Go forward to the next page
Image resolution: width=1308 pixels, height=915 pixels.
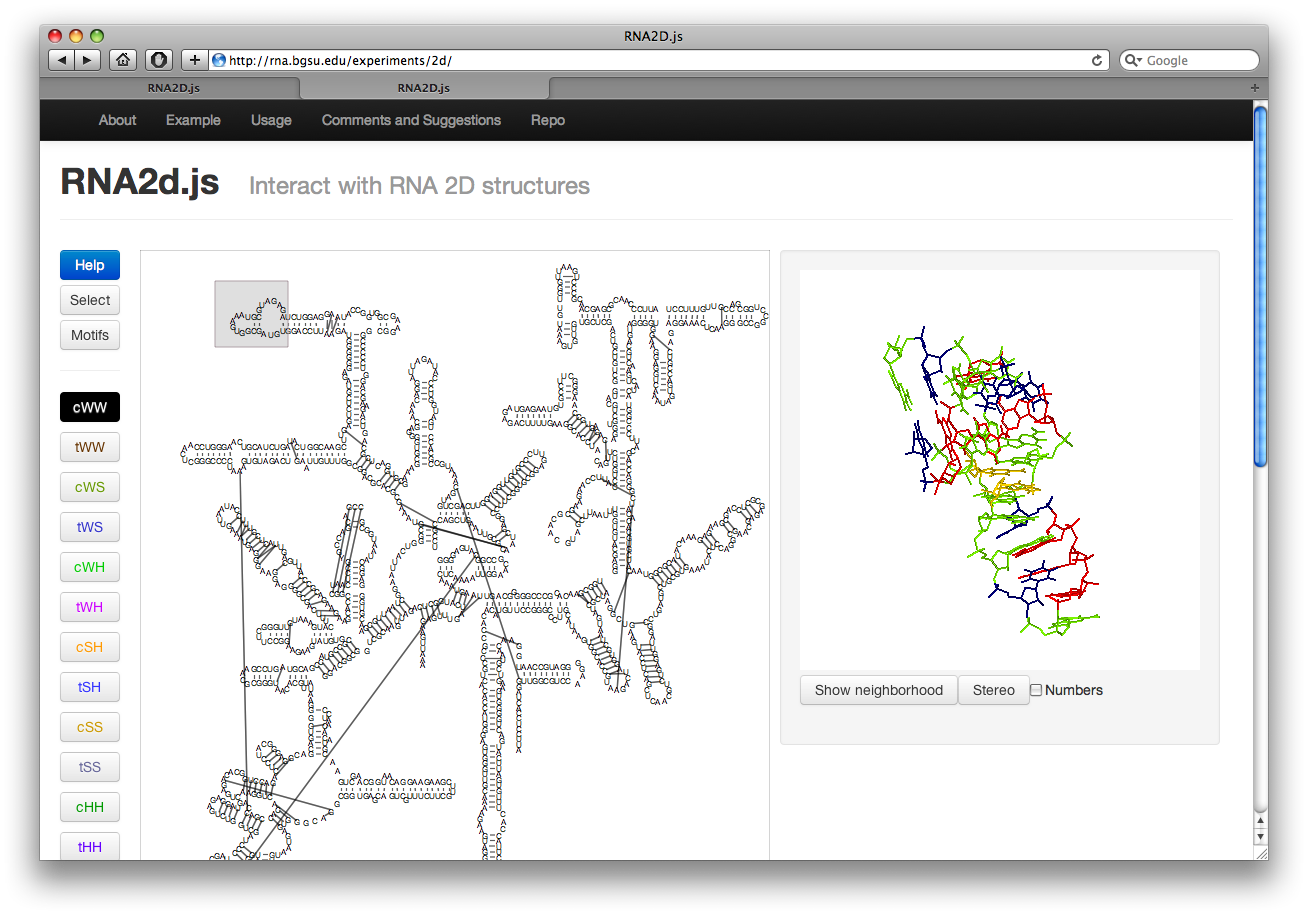[87, 60]
